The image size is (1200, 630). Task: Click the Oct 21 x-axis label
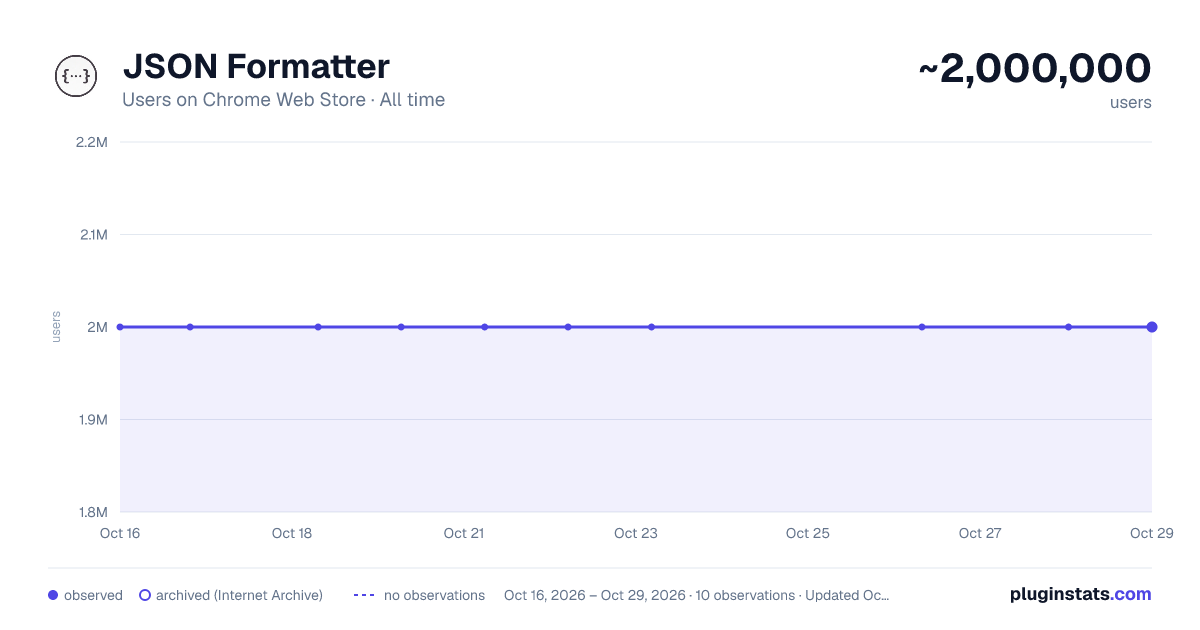click(x=464, y=533)
